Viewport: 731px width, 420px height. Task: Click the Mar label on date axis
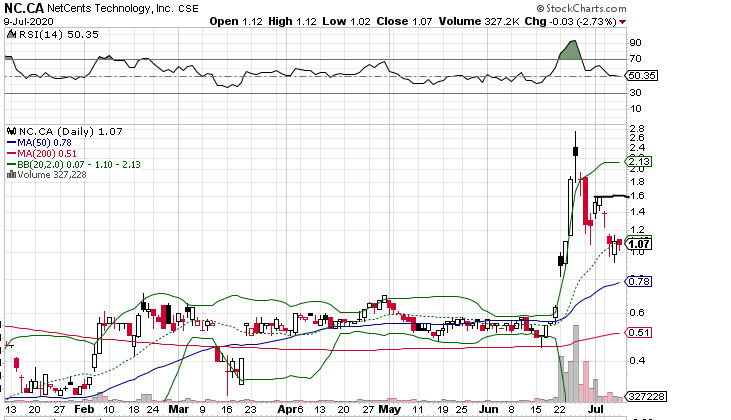179,409
